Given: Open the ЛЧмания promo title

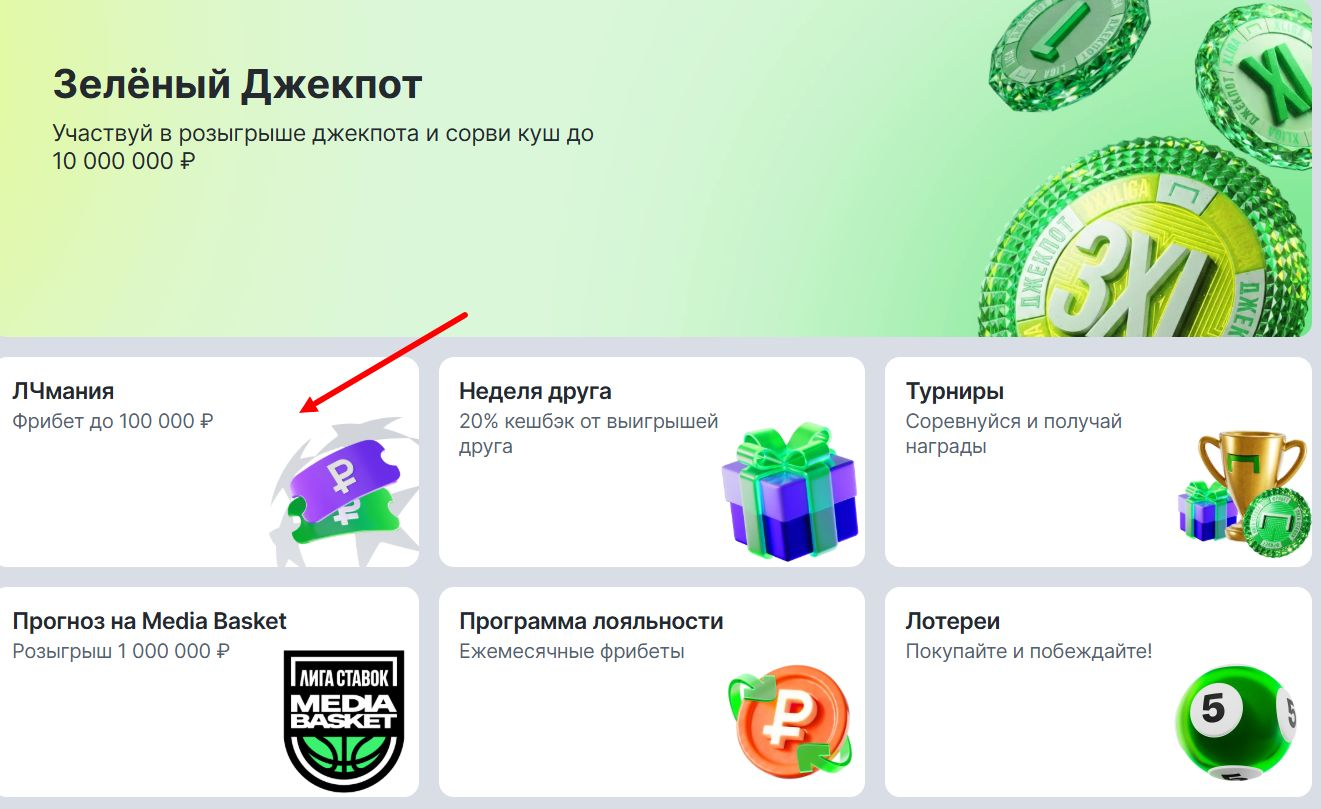Looking at the screenshot, I should pos(63,391).
